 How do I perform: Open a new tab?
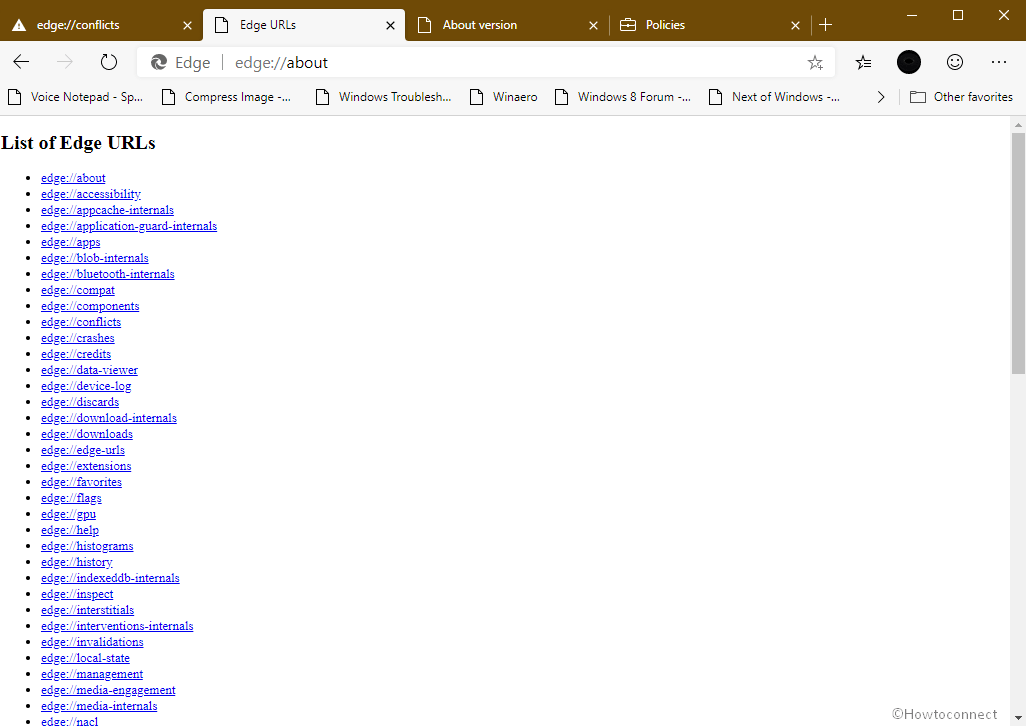pyautogui.click(x=826, y=25)
